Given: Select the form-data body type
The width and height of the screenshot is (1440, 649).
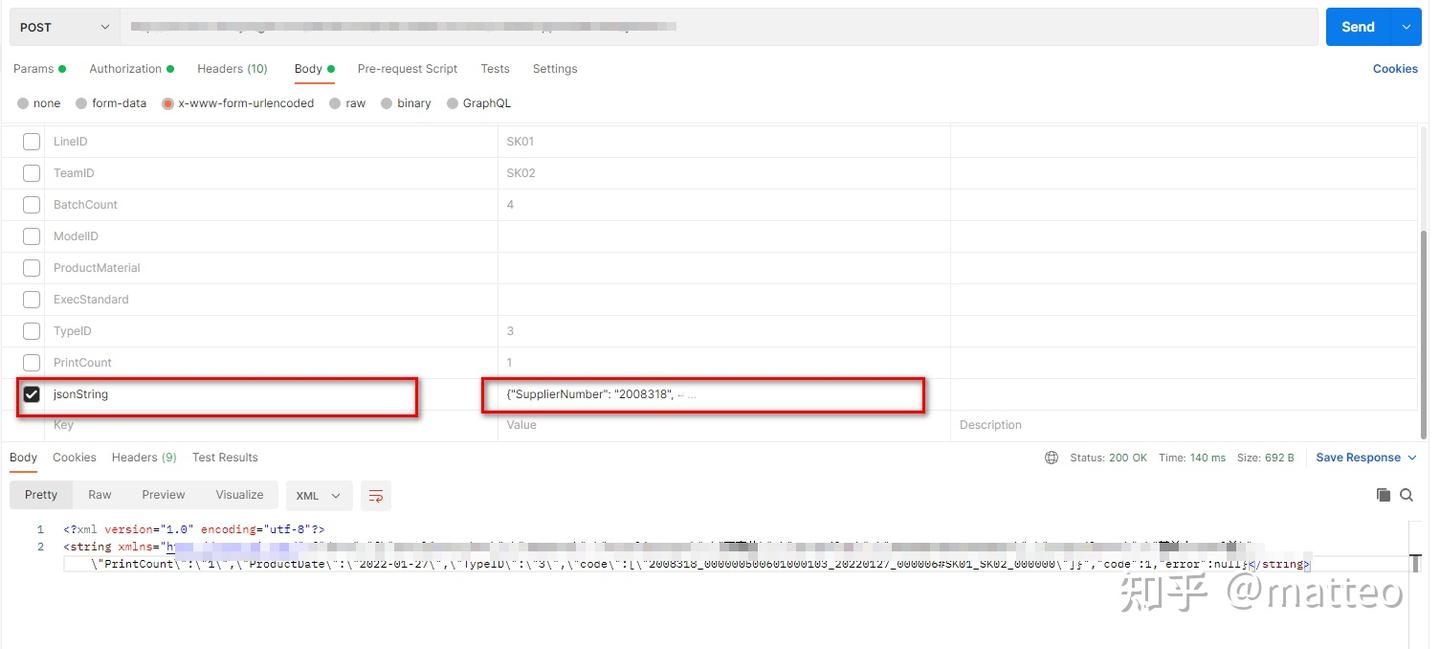Looking at the screenshot, I should pos(80,102).
